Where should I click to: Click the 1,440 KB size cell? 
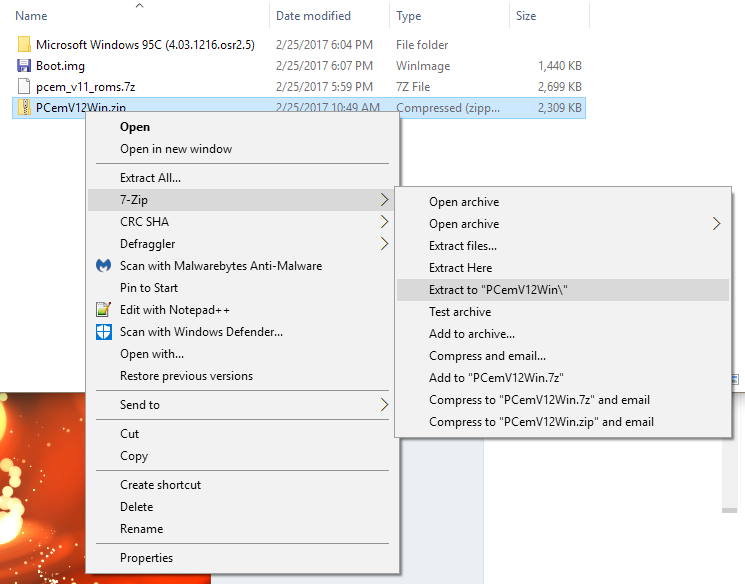point(560,66)
